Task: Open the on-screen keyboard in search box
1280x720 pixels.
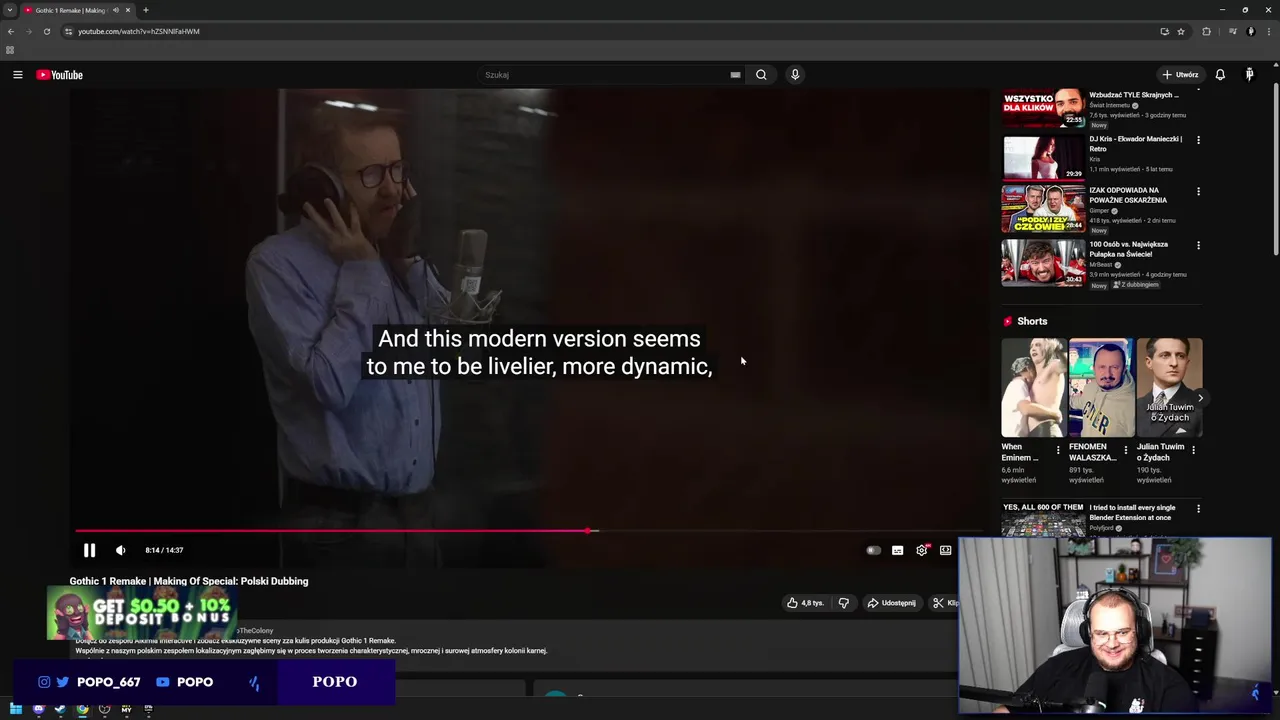Action: point(735,75)
